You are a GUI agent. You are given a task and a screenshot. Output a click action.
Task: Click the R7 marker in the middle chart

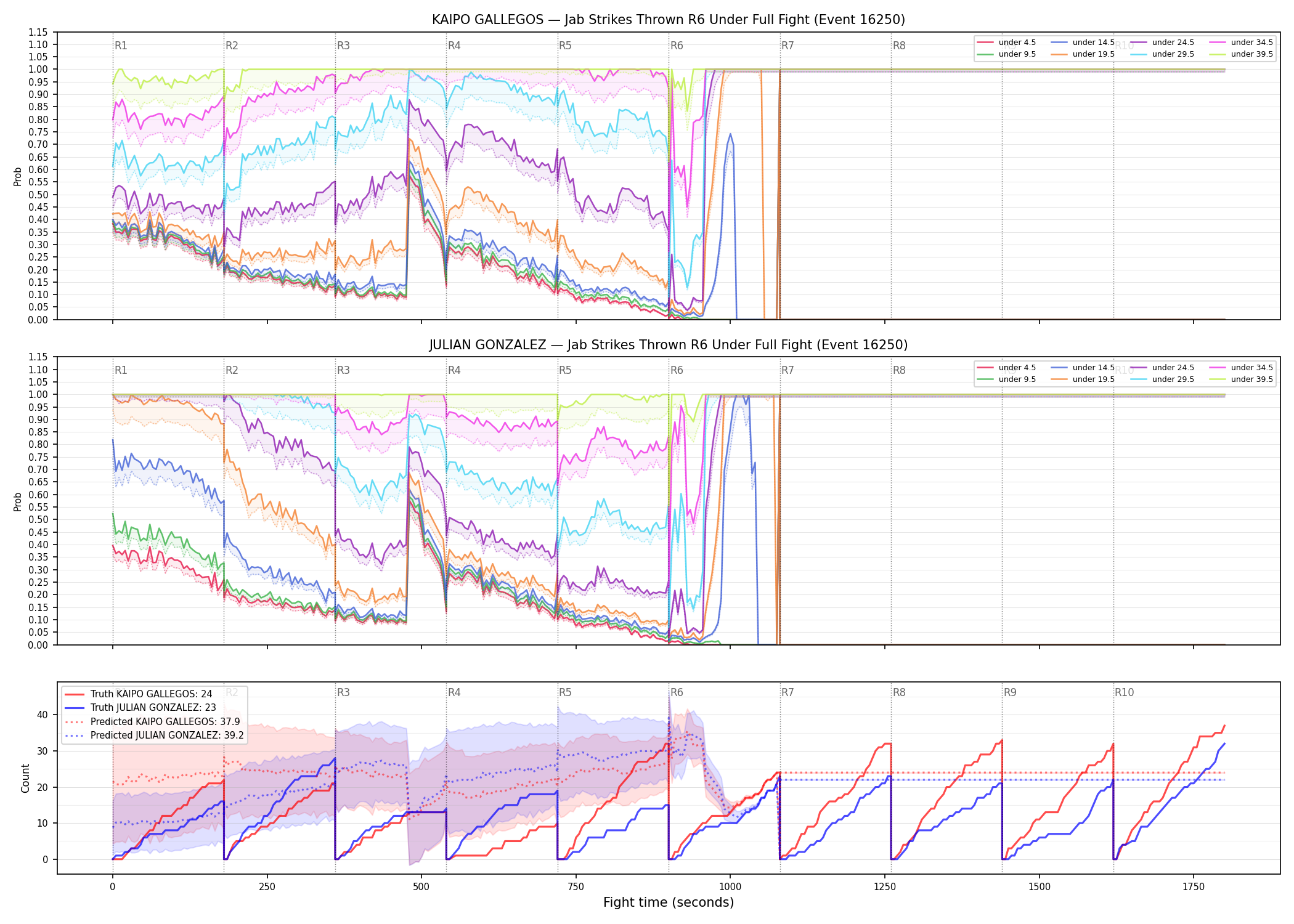787,370
